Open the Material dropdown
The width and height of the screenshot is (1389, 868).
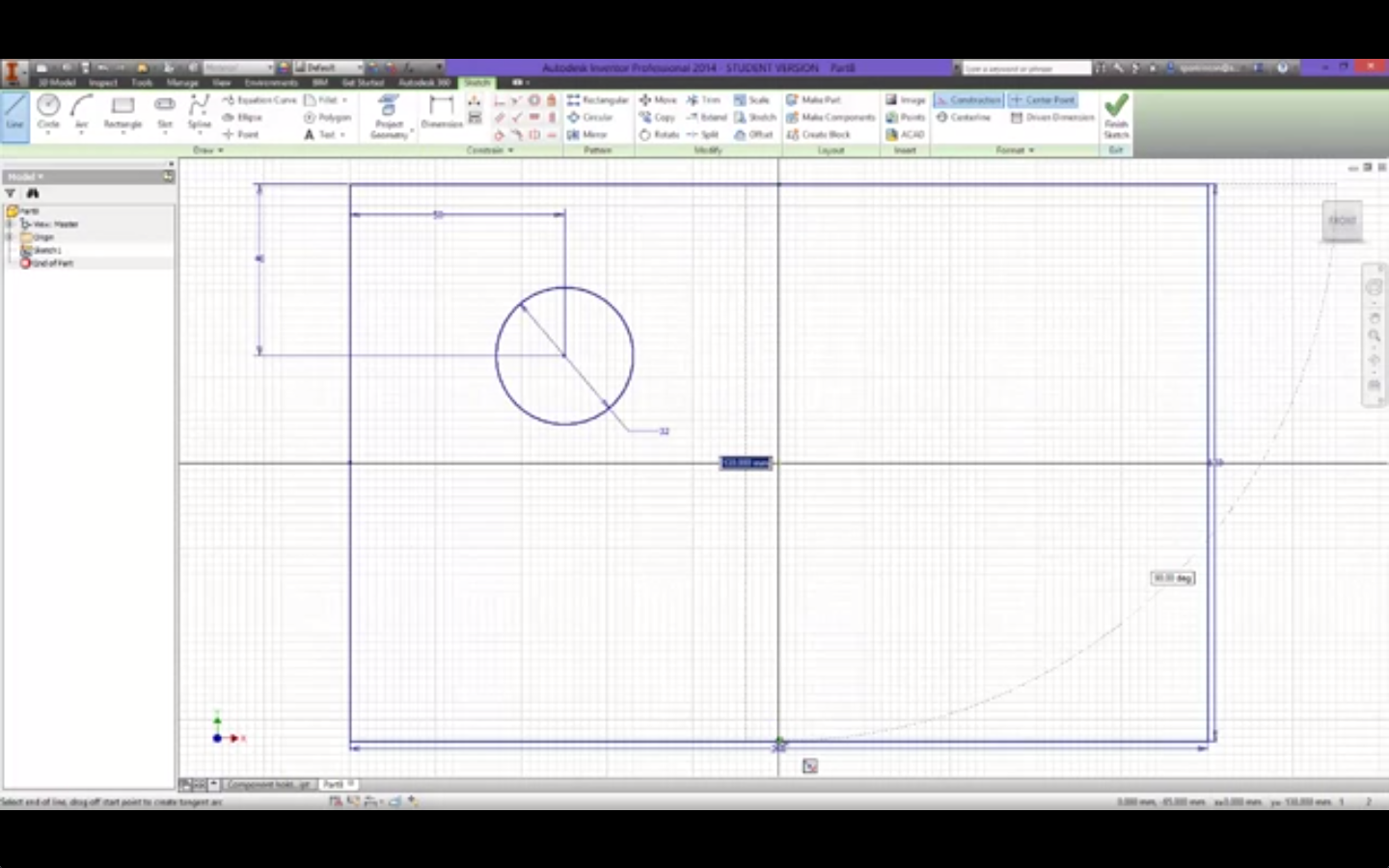click(x=238, y=68)
